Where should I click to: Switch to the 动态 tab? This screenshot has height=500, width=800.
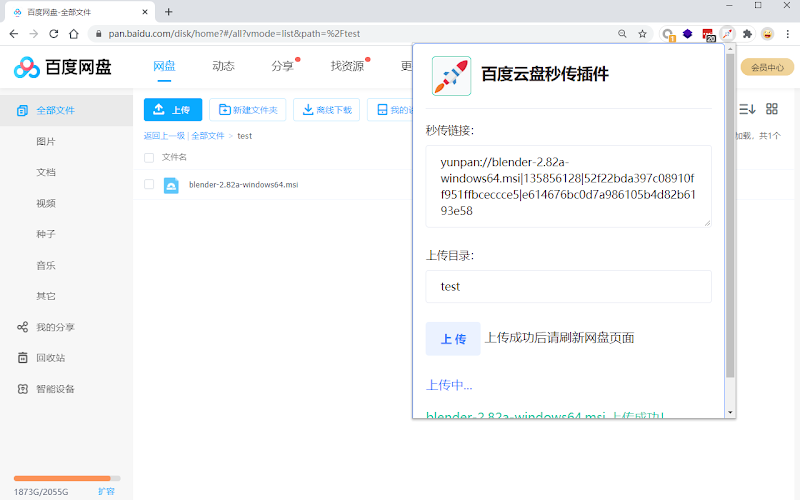click(223, 66)
